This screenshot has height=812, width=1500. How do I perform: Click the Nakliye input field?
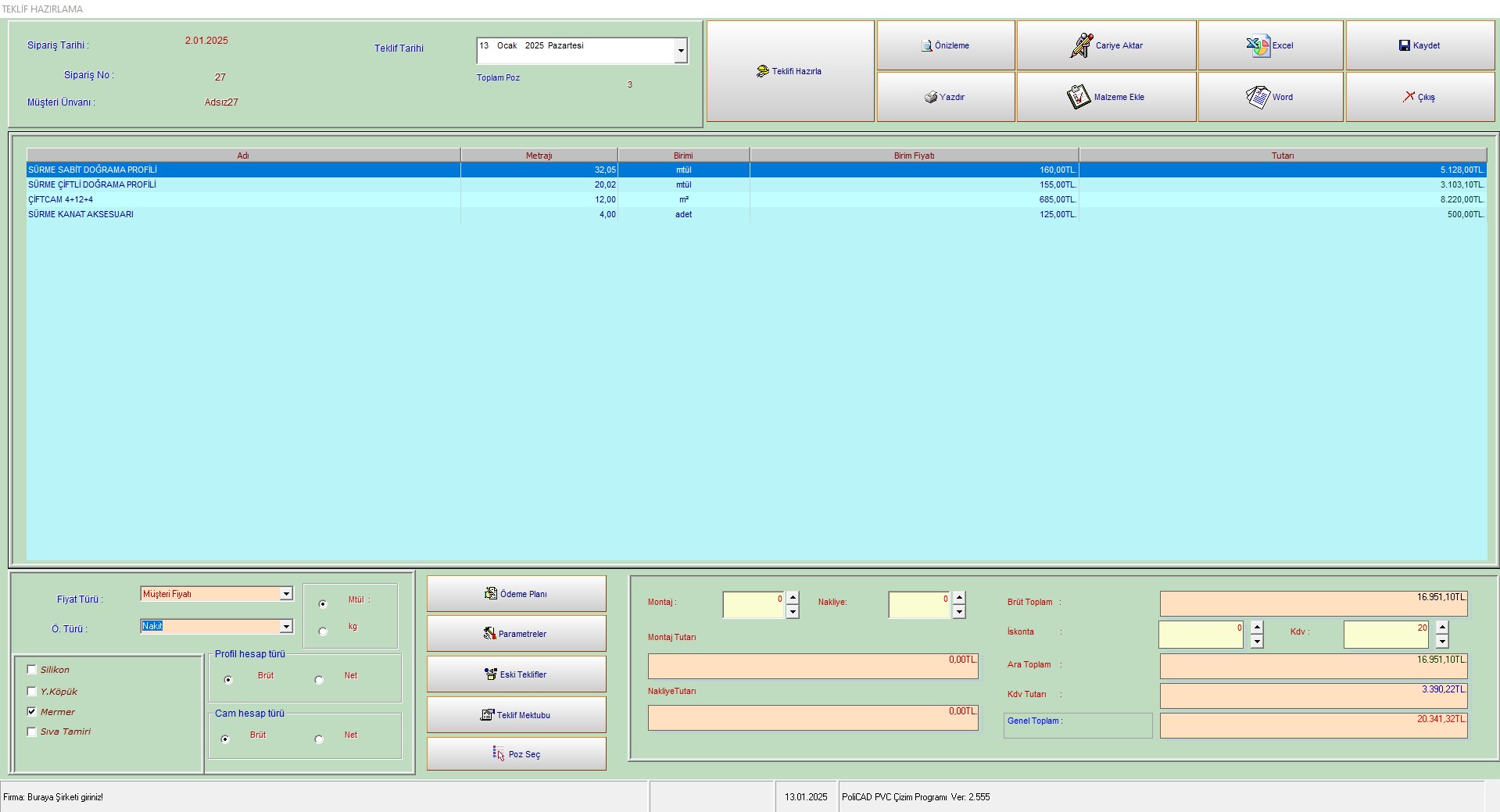[919, 605]
